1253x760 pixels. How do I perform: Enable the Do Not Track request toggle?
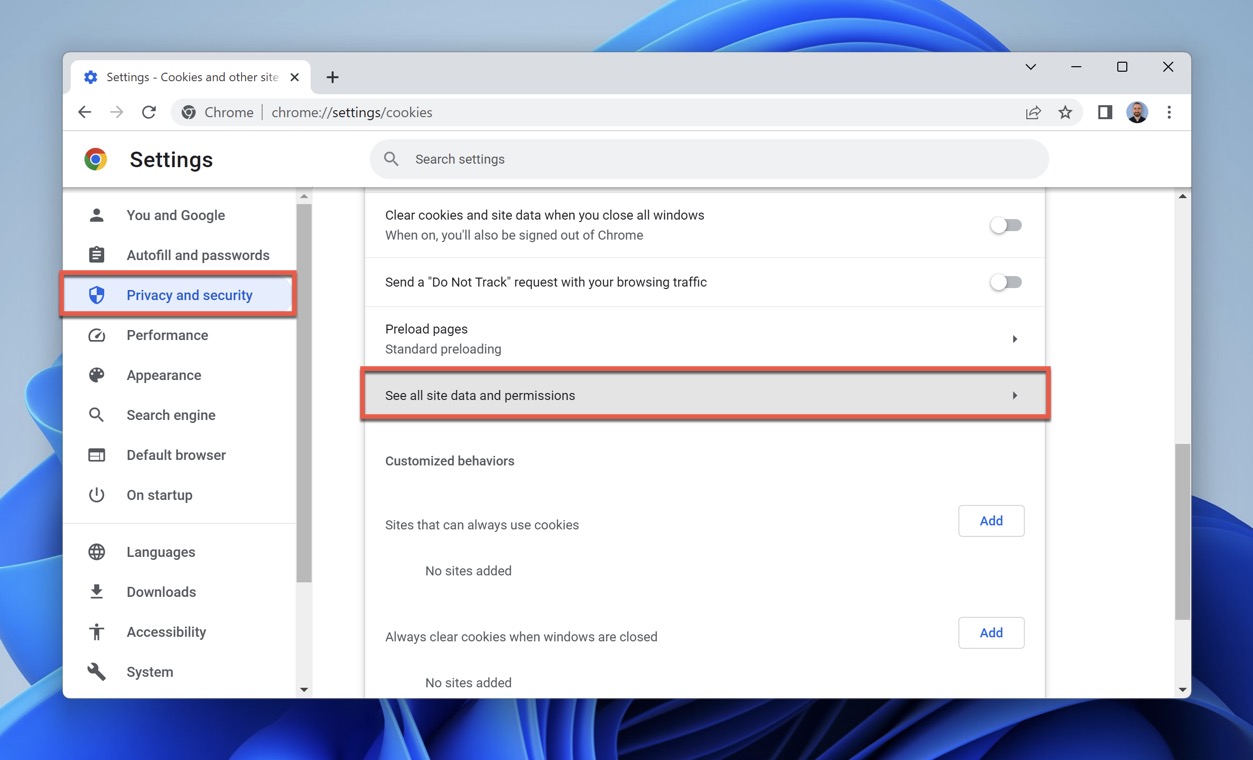pyautogui.click(x=1005, y=282)
